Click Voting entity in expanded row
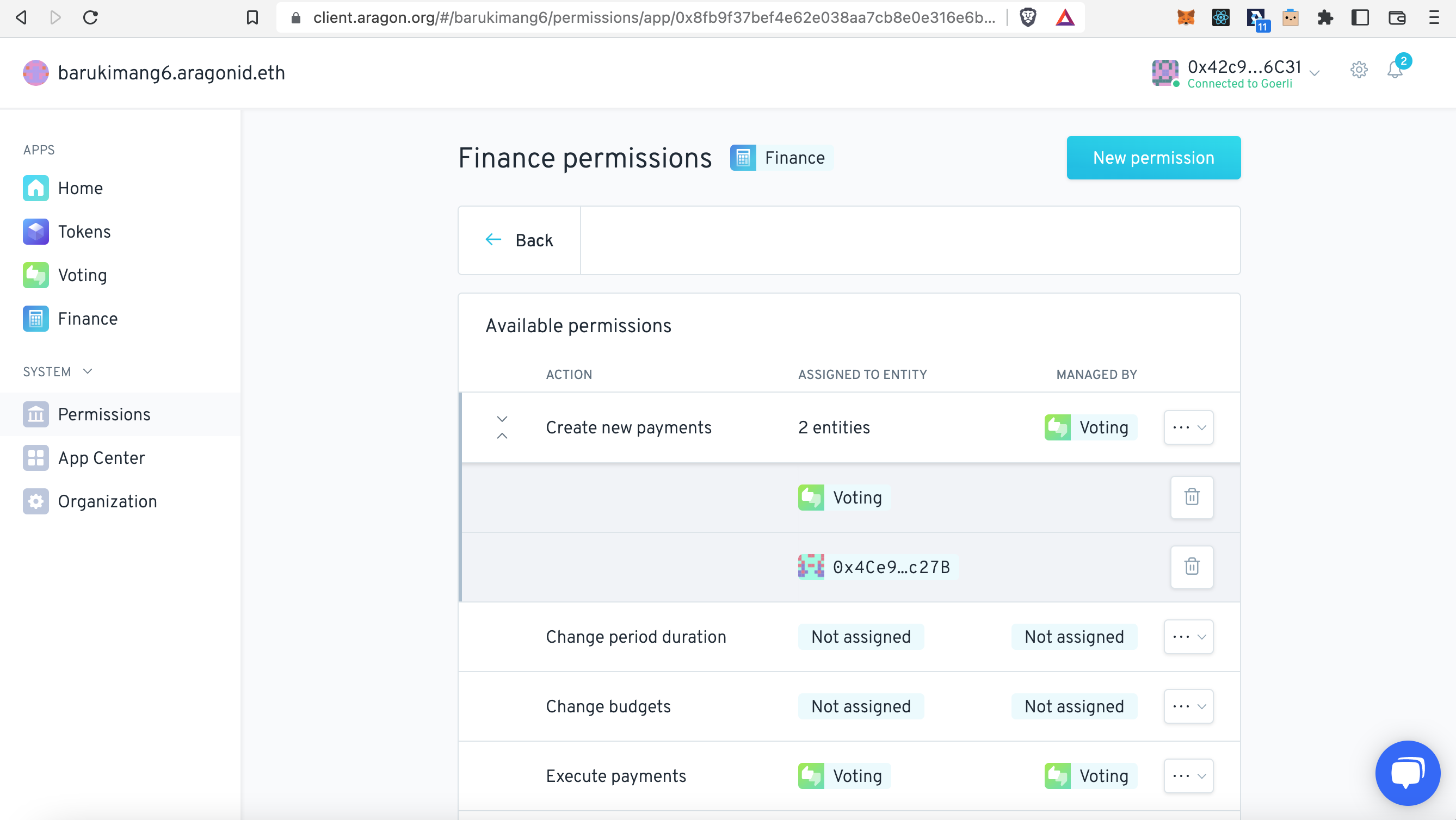1456x820 pixels. coord(844,498)
